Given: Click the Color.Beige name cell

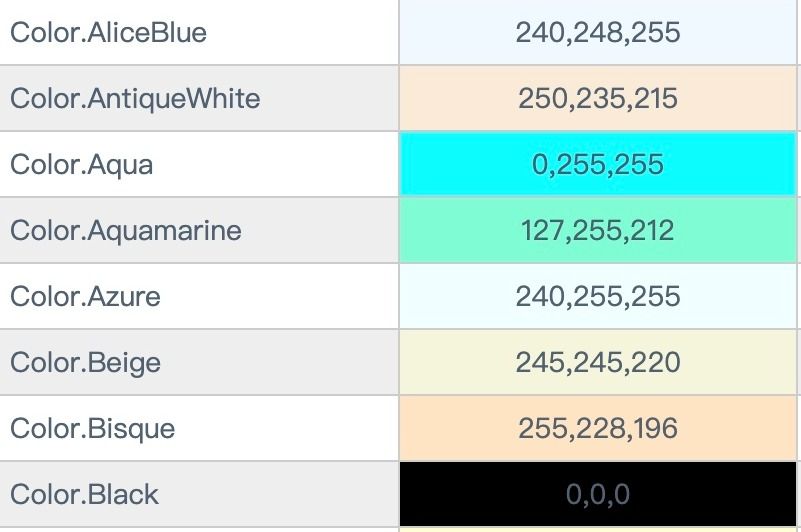Looking at the screenshot, I should coord(199,362).
